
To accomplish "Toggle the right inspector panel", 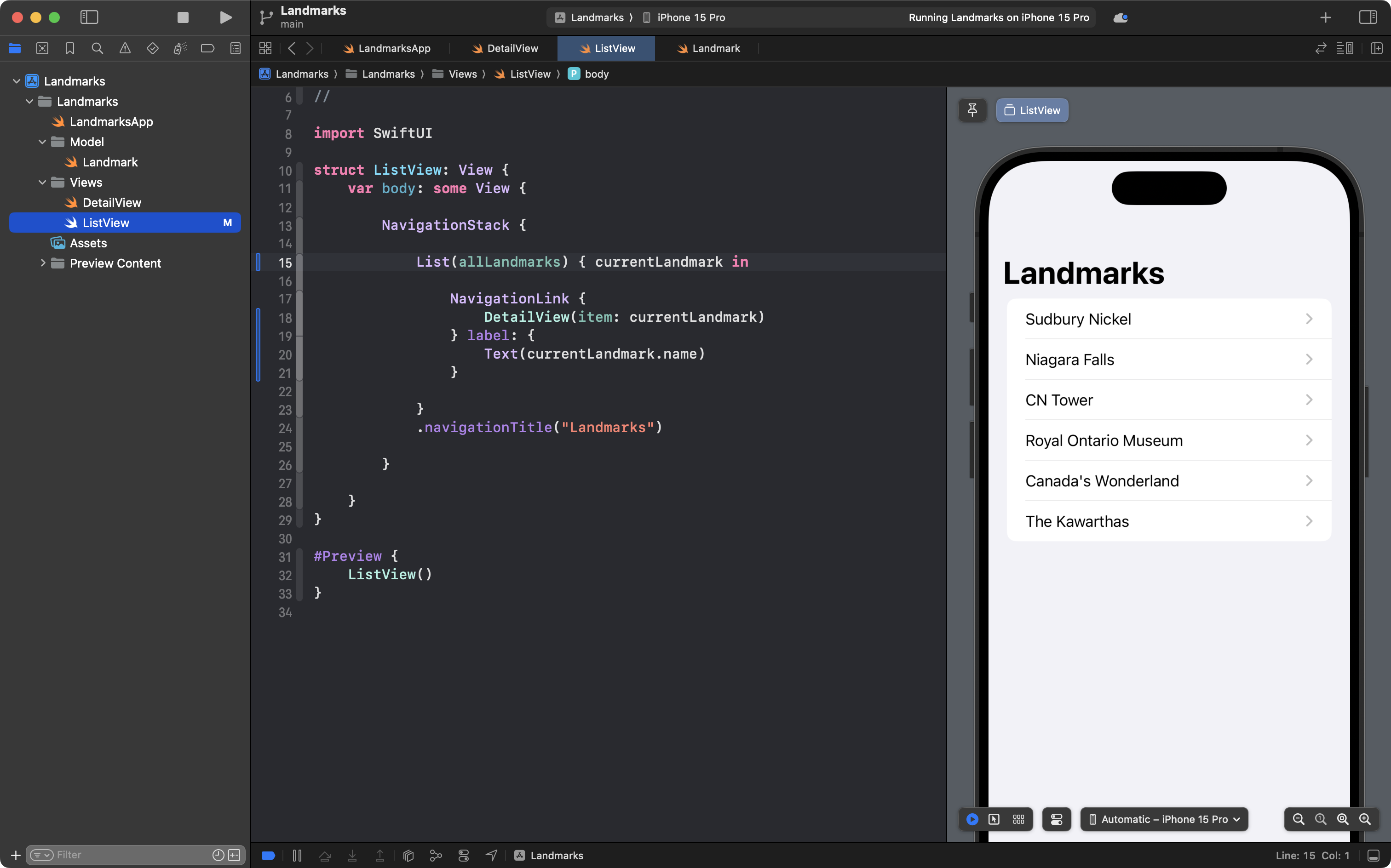I will tap(1368, 17).
